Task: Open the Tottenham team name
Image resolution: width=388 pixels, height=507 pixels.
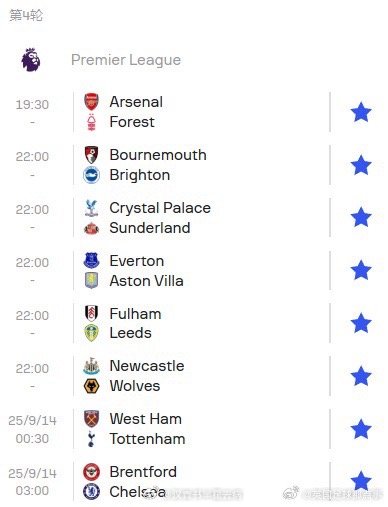Action: point(147,439)
